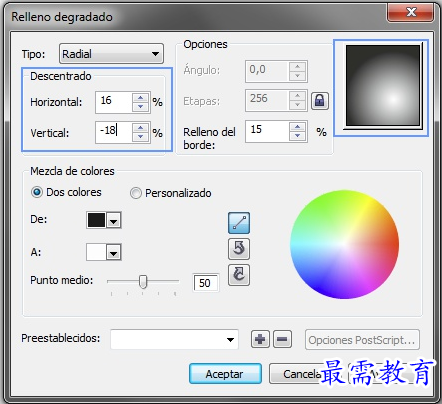The width and height of the screenshot is (442, 404).
Task: Close the Relleno degradado dialog
Action: [412, 13]
